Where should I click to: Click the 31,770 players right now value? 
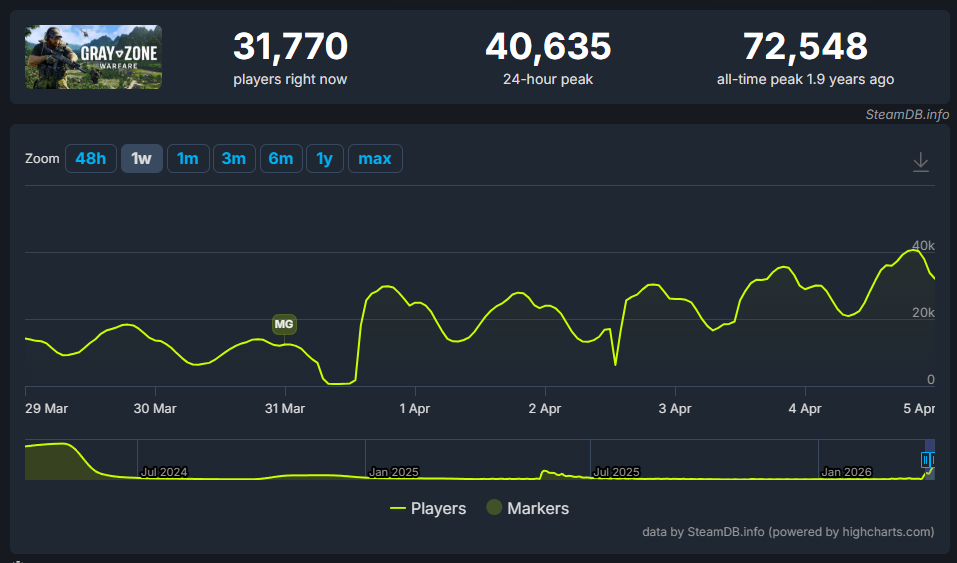click(291, 46)
